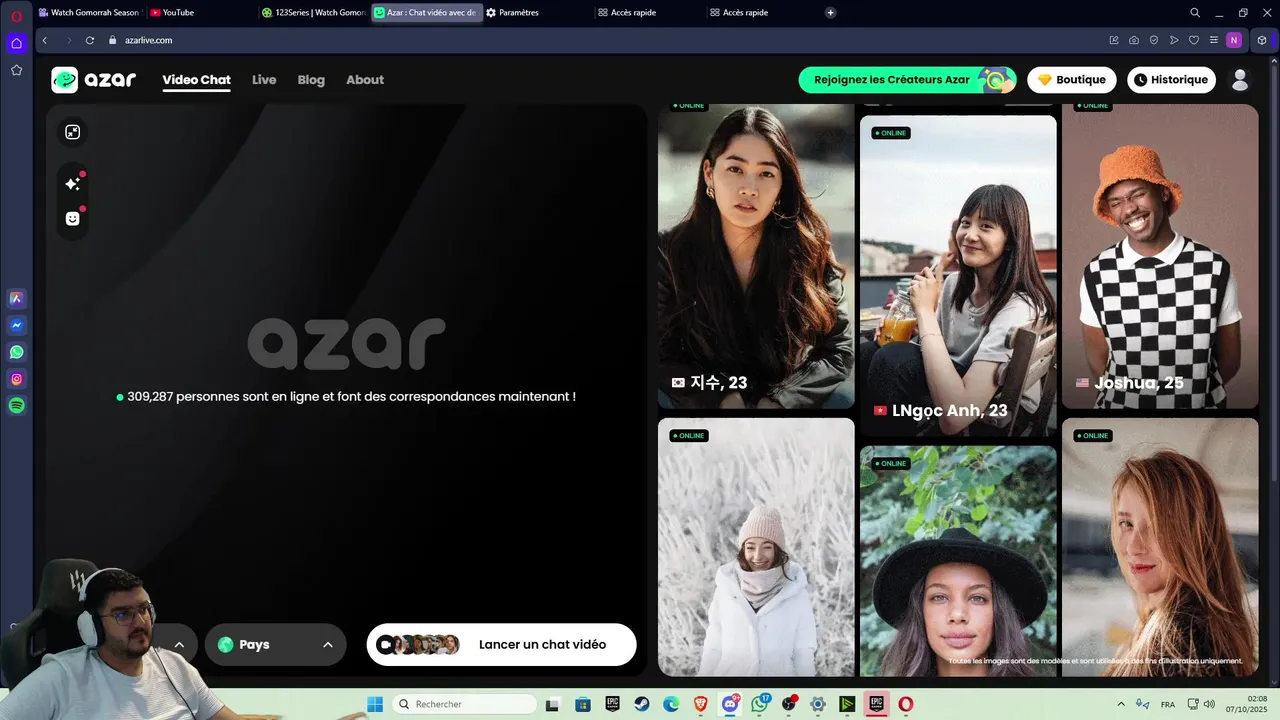Viewport: 1280px width, 720px height.
Task: Switch to the Paramètres browser tab
Action: point(536,13)
